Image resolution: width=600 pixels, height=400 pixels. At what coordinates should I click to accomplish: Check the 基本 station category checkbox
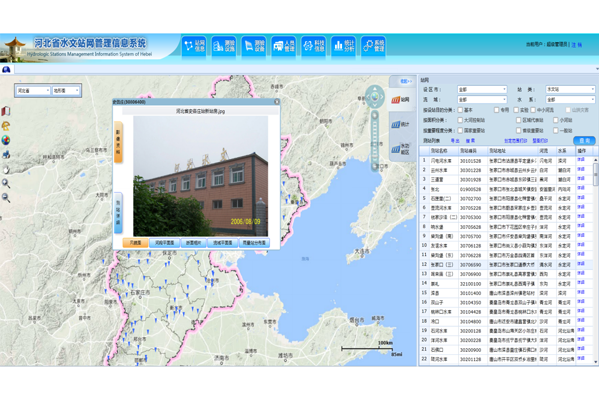(x=461, y=111)
